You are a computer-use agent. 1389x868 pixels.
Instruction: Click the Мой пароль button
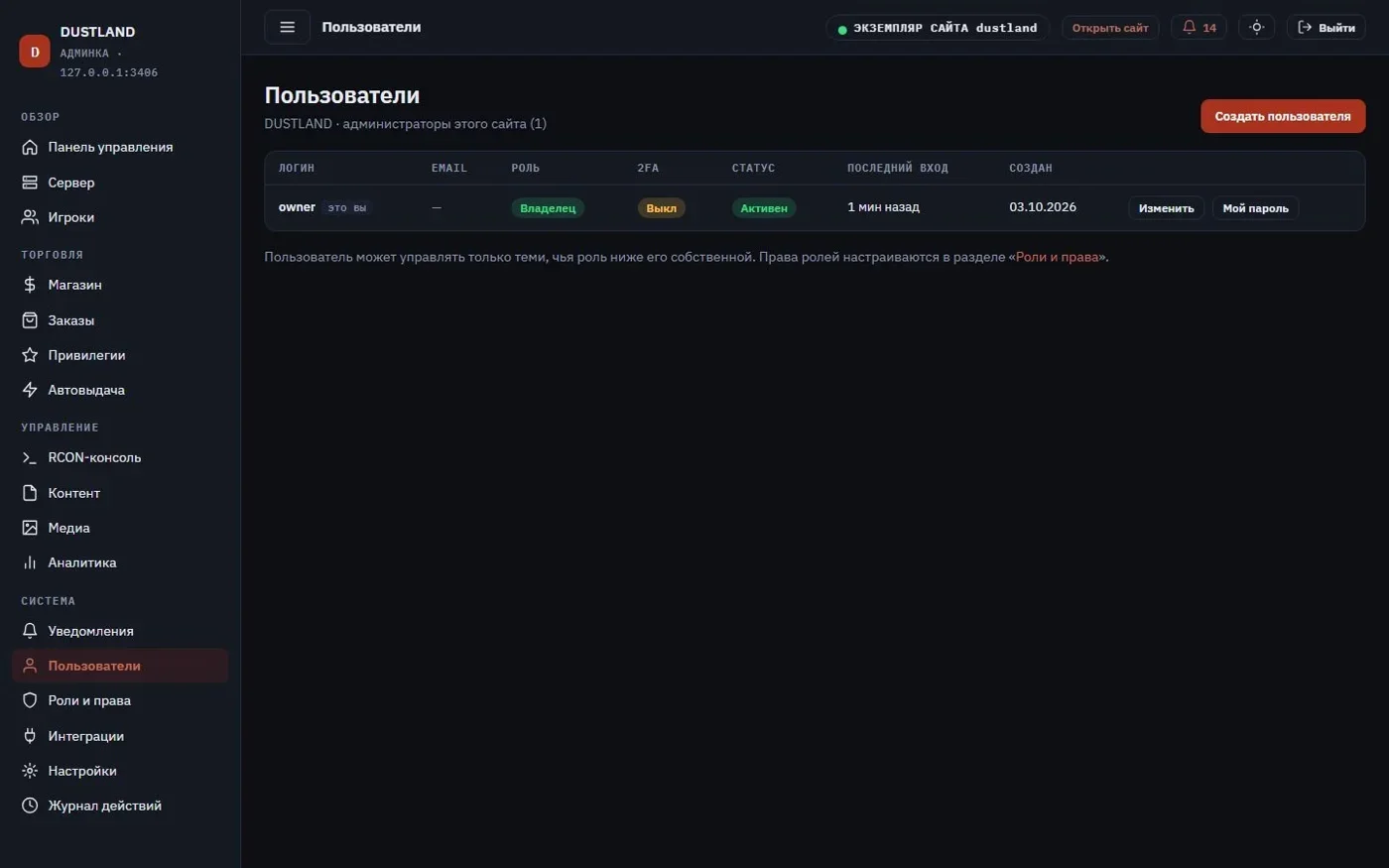pyautogui.click(x=1255, y=208)
